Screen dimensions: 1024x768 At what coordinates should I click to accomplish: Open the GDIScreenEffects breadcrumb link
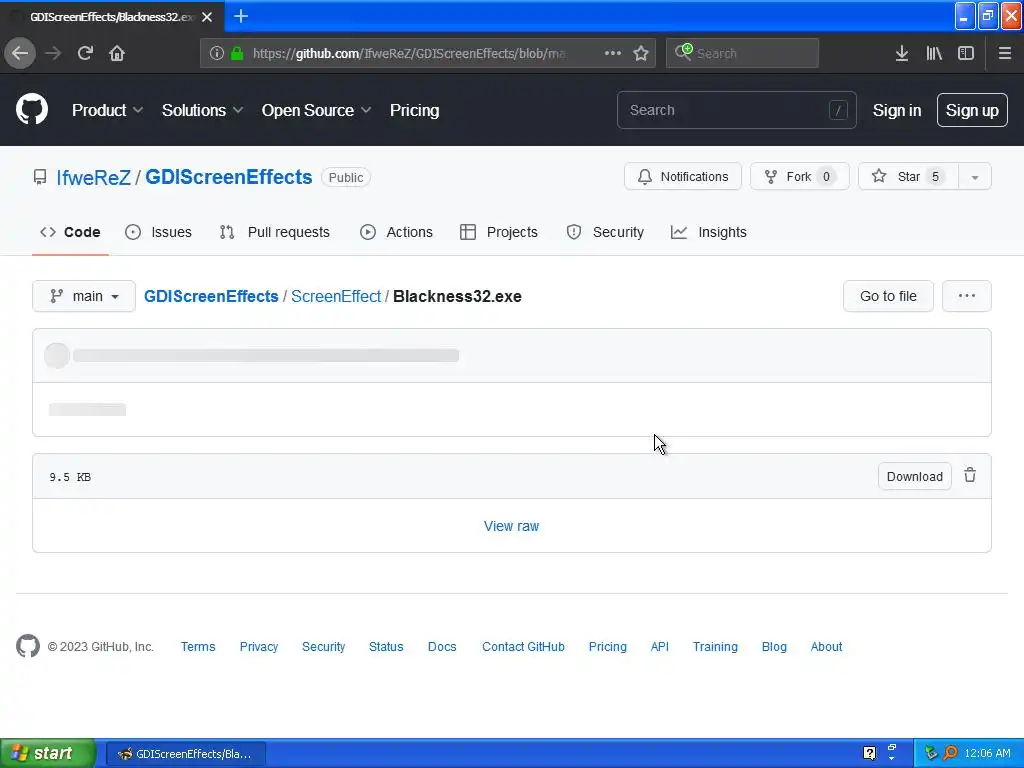(x=211, y=296)
